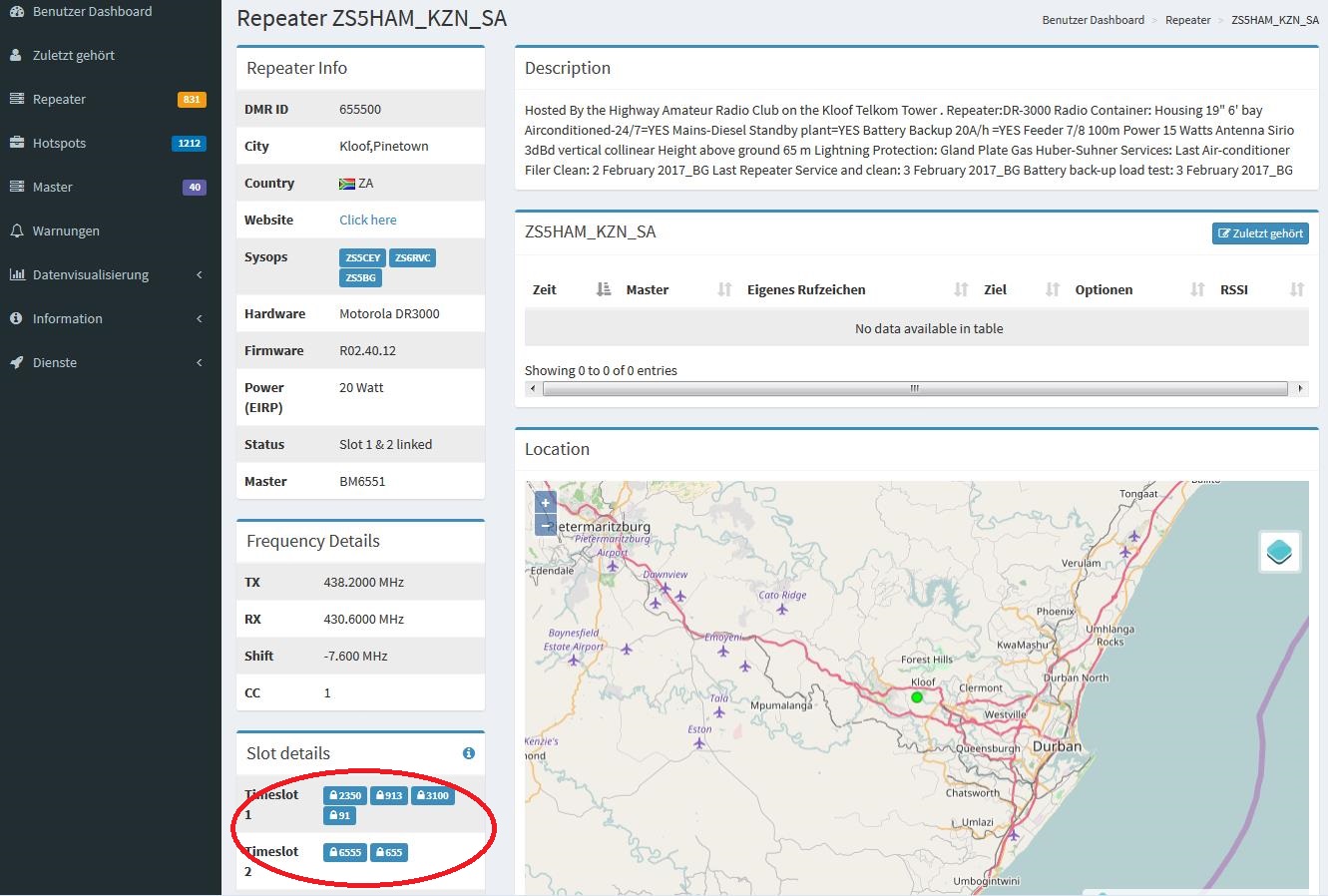Image resolution: width=1328 pixels, height=896 pixels.
Task: Click the Master value BM6551
Action: point(362,481)
